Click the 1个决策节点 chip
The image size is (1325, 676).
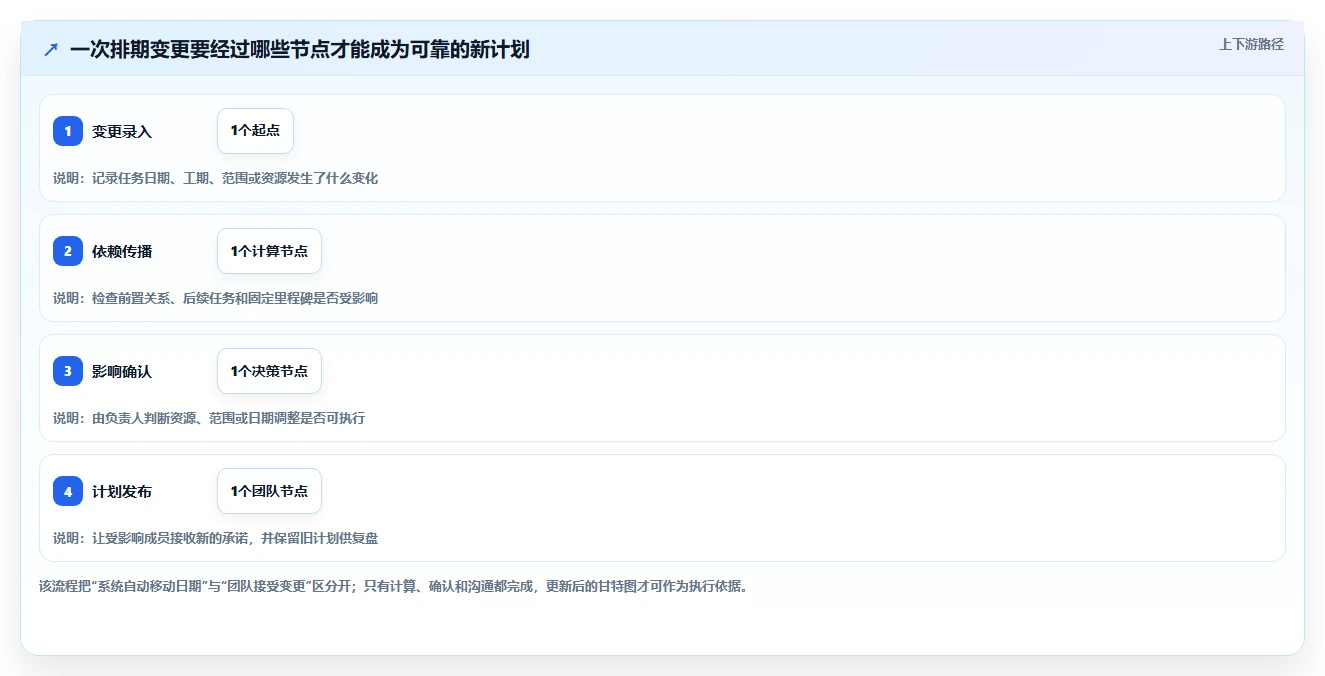click(x=269, y=371)
